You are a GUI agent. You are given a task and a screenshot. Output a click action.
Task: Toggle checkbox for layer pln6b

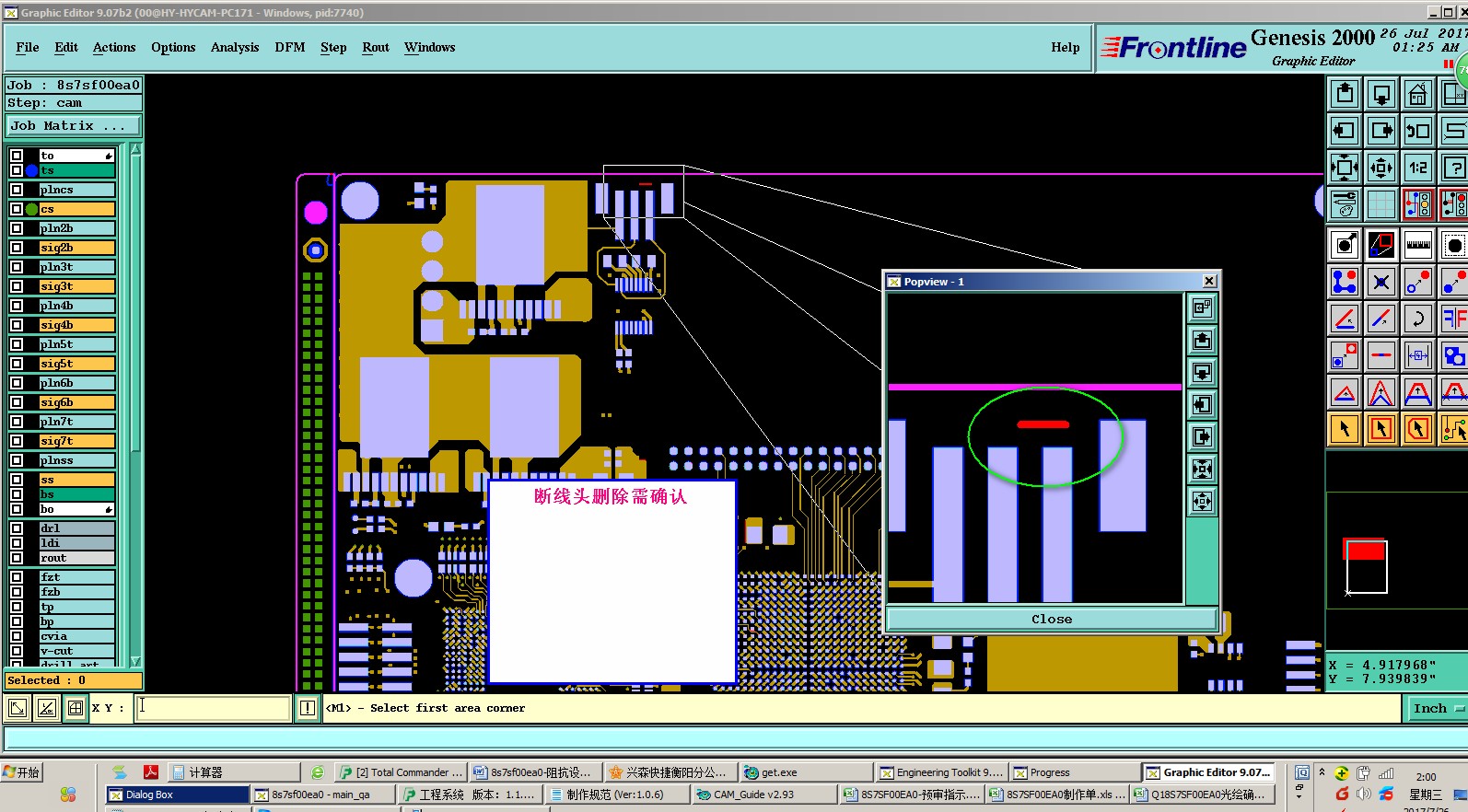17,383
